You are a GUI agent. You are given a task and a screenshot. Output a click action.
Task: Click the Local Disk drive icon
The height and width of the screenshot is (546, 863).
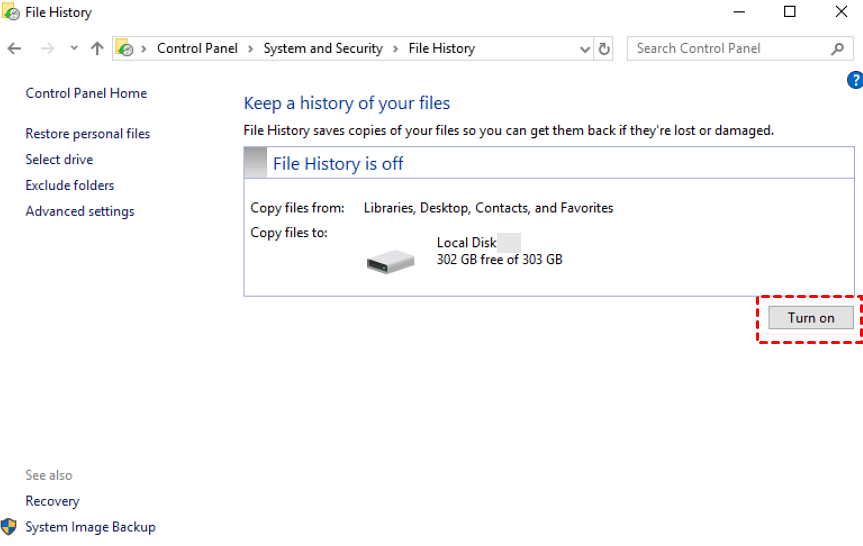coord(390,261)
